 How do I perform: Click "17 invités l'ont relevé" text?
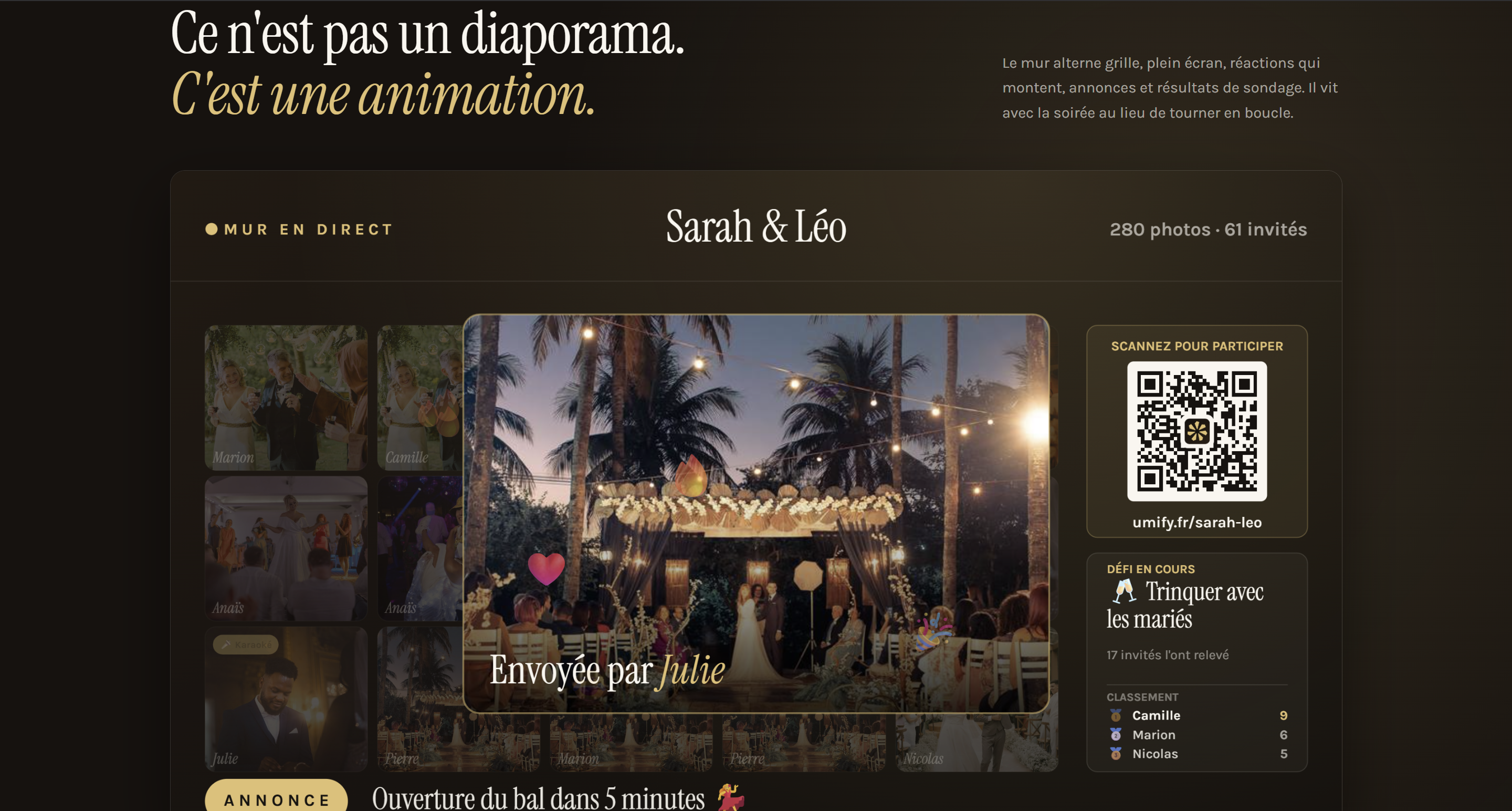(1168, 655)
